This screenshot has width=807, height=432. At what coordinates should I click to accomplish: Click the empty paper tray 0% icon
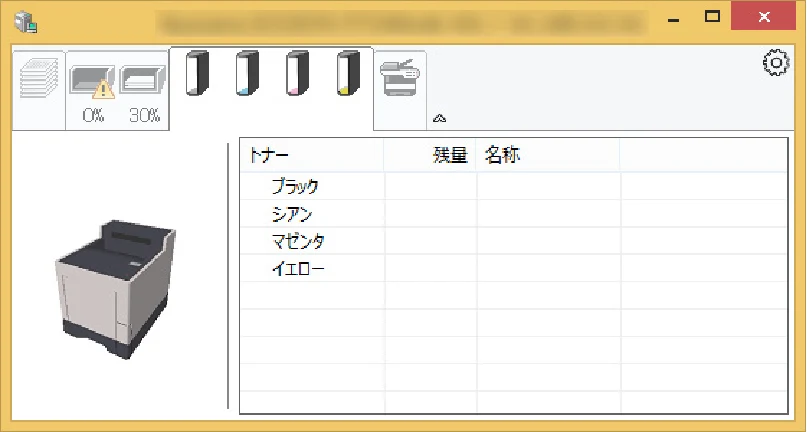coord(93,82)
